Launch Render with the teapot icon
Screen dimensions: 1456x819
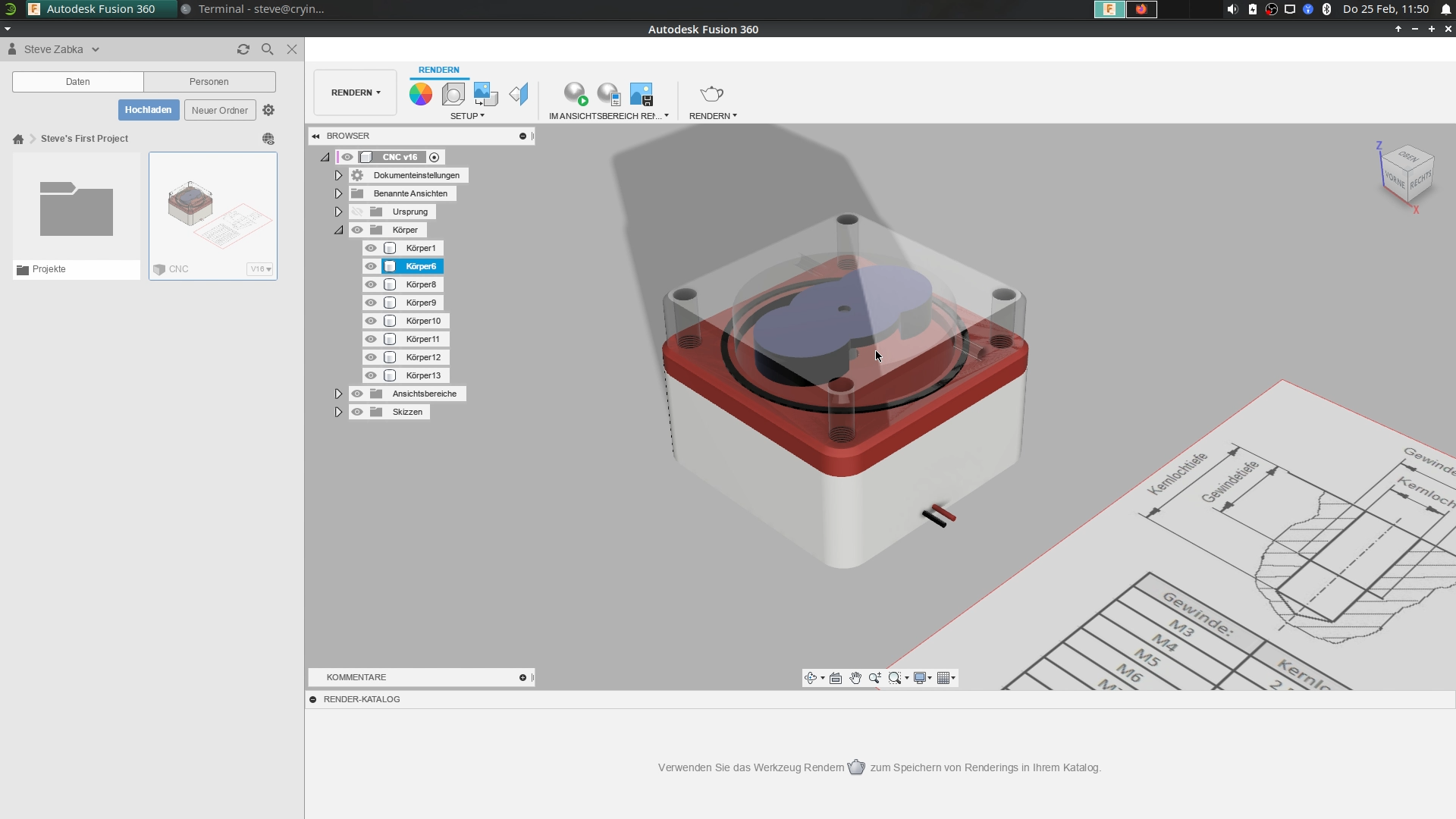(x=712, y=94)
